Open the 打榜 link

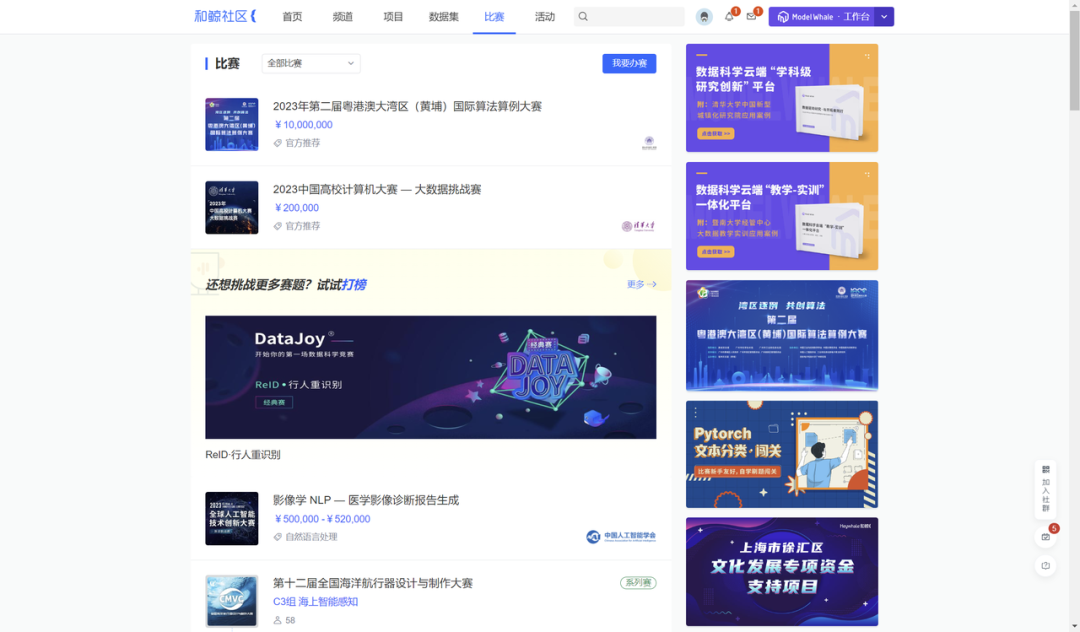(355, 285)
